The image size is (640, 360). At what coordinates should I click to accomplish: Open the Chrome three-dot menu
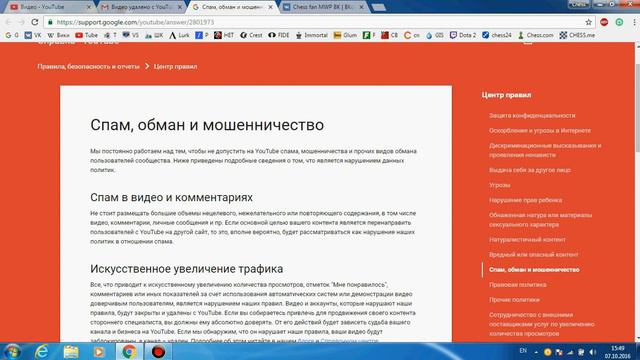pos(634,22)
